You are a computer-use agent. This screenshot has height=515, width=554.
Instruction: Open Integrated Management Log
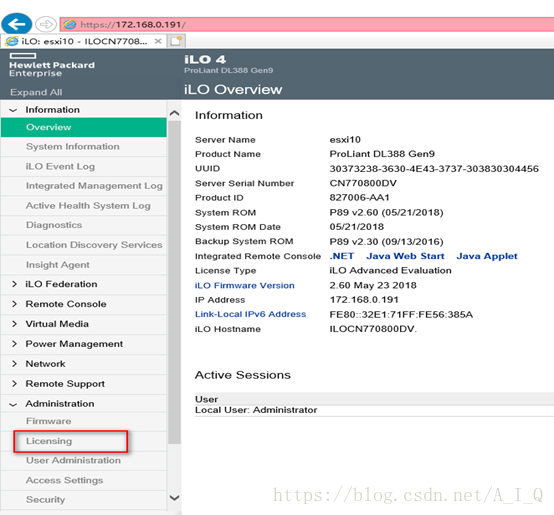point(84,186)
